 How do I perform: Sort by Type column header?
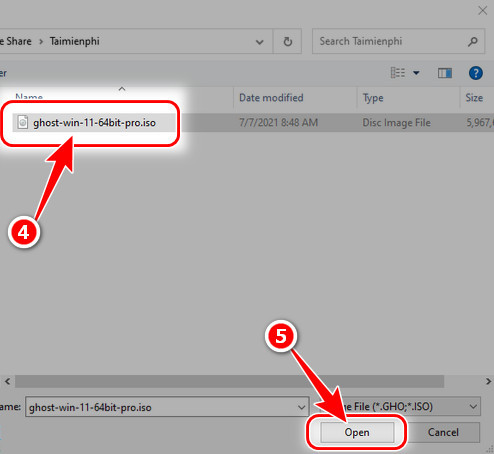(373, 98)
